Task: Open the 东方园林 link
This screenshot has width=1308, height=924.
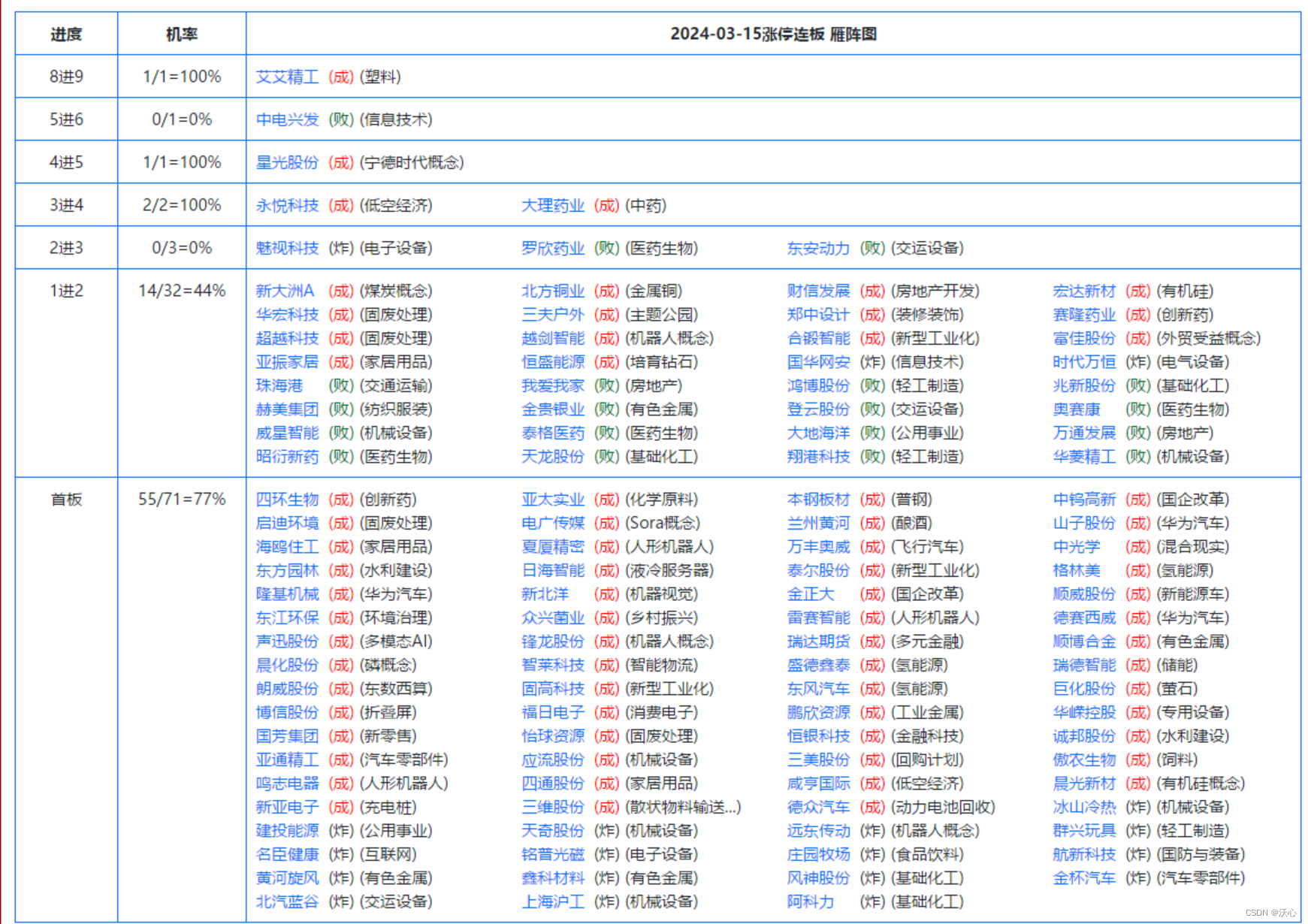Action: (x=287, y=570)
